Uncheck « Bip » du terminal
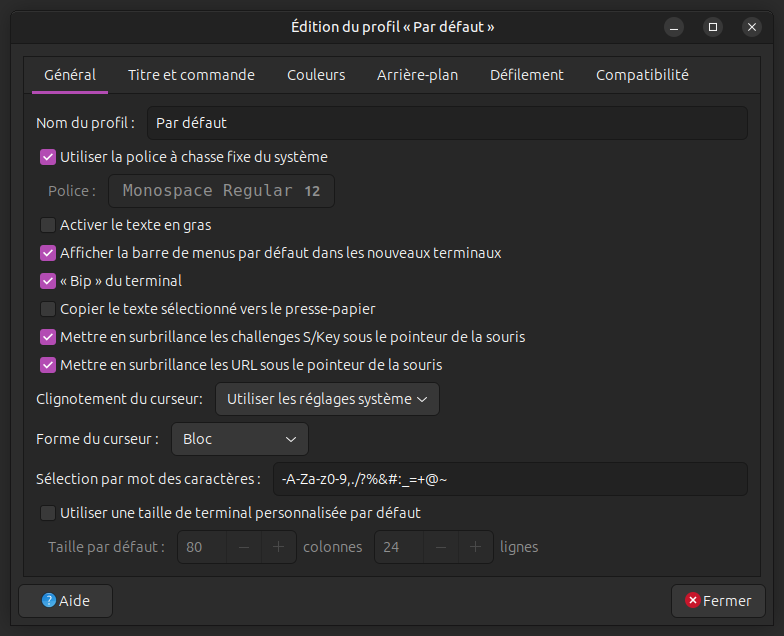 (48, 281)
